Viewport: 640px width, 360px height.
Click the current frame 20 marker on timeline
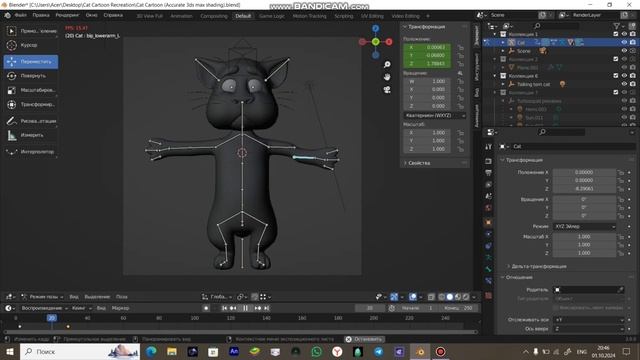click(51, 318)
